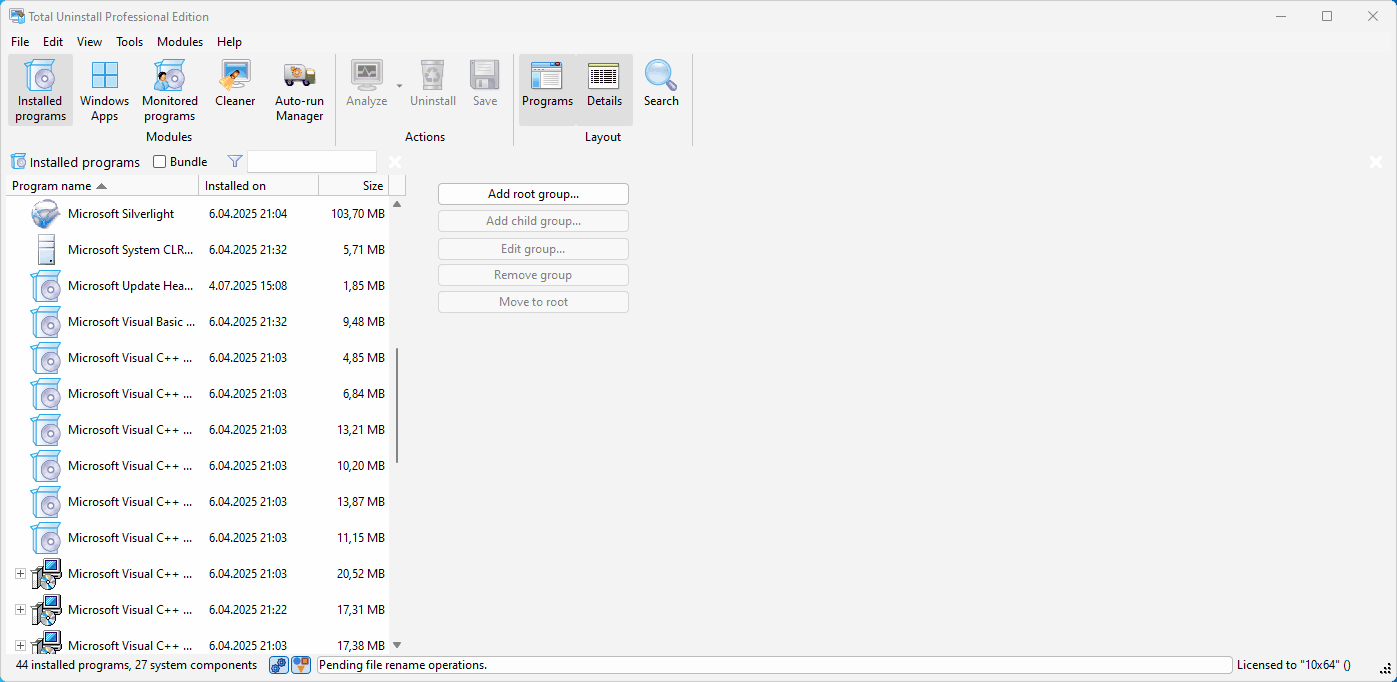Click the filter funnel icon
Image resolution: width=1397 pixels, height=682 pixels.
pos(235,162)
